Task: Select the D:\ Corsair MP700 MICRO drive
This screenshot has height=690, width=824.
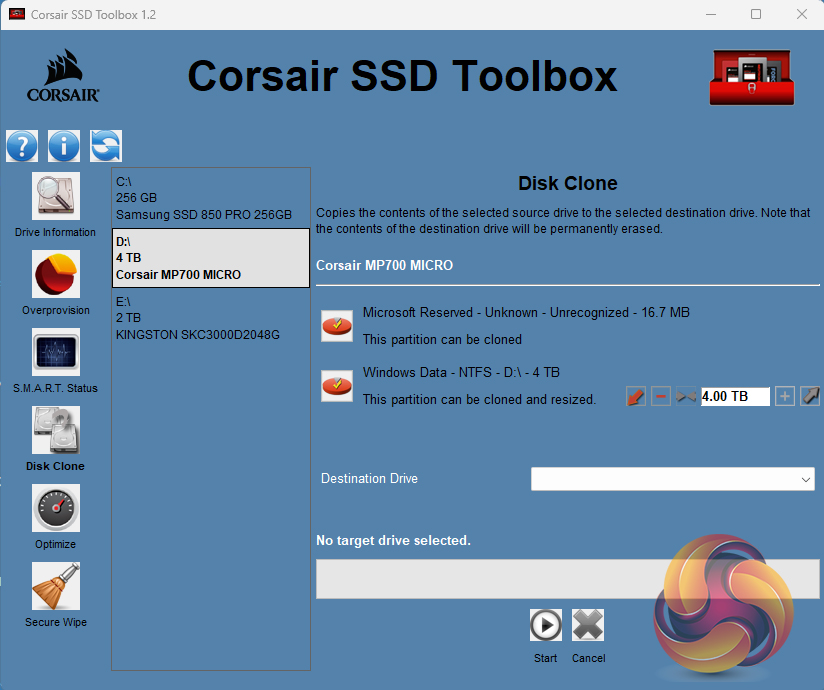Action: pyautogui.click(x=210, y=258)
